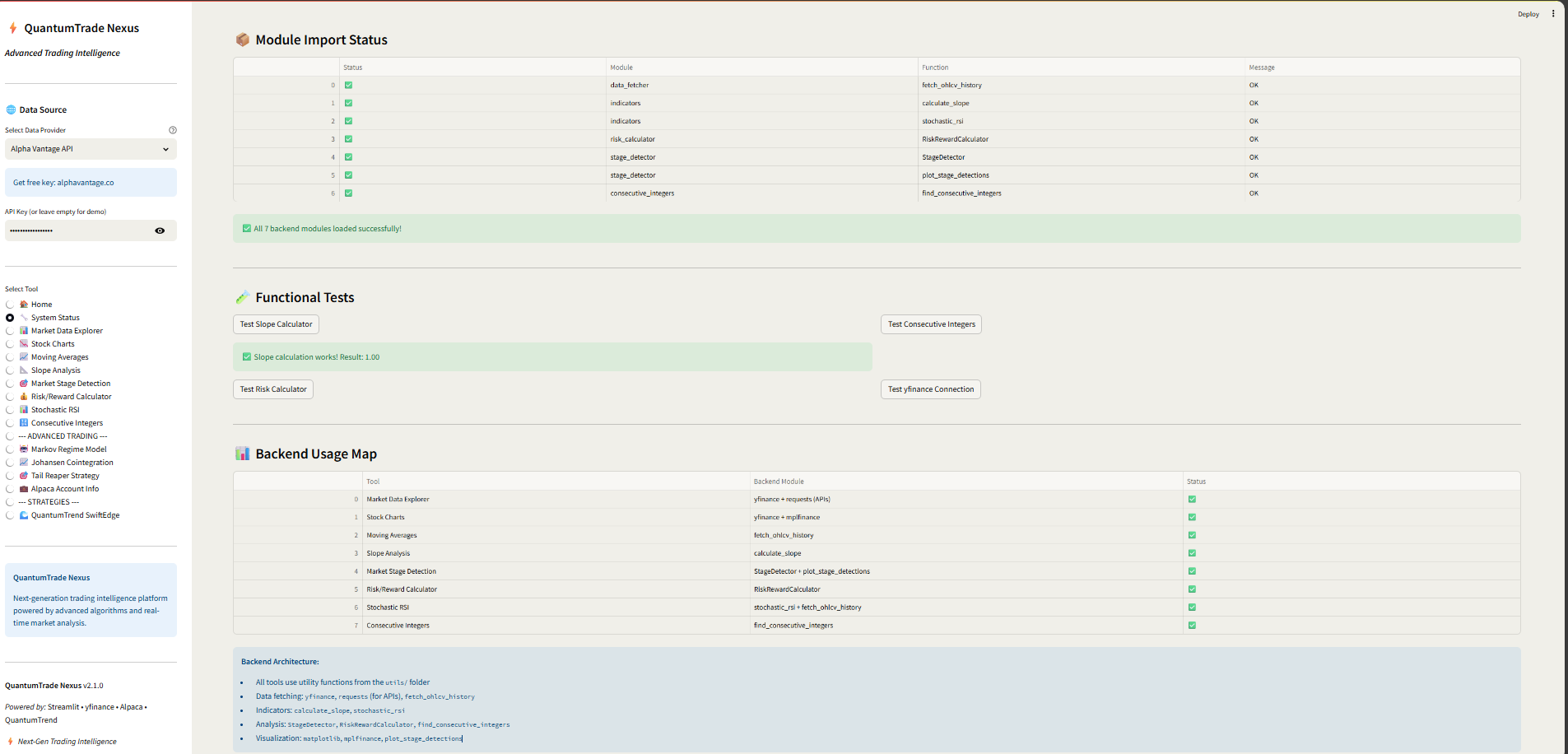Viewport: 1568px width, 754px height.
Task: Click the Market Stage Detection target icon
Action: (24, 384)
